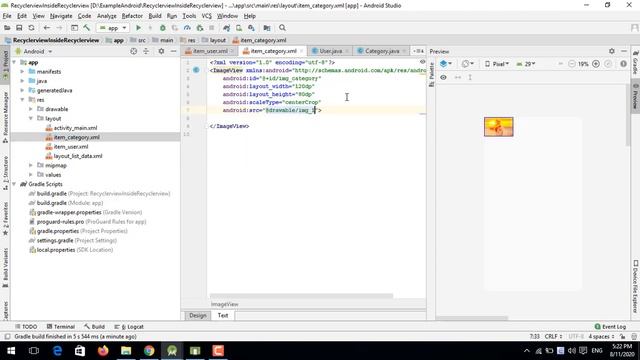Click Scroll from Source target icon in Project panel
Screen dimensions: 640x360
(x=133, y=51)
